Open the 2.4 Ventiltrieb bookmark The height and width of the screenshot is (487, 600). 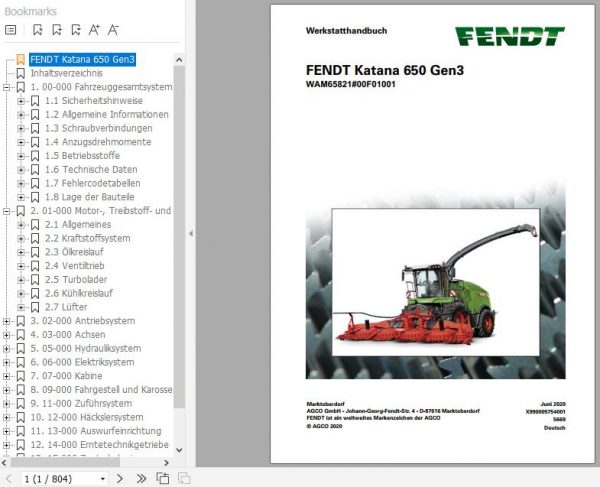75,266
